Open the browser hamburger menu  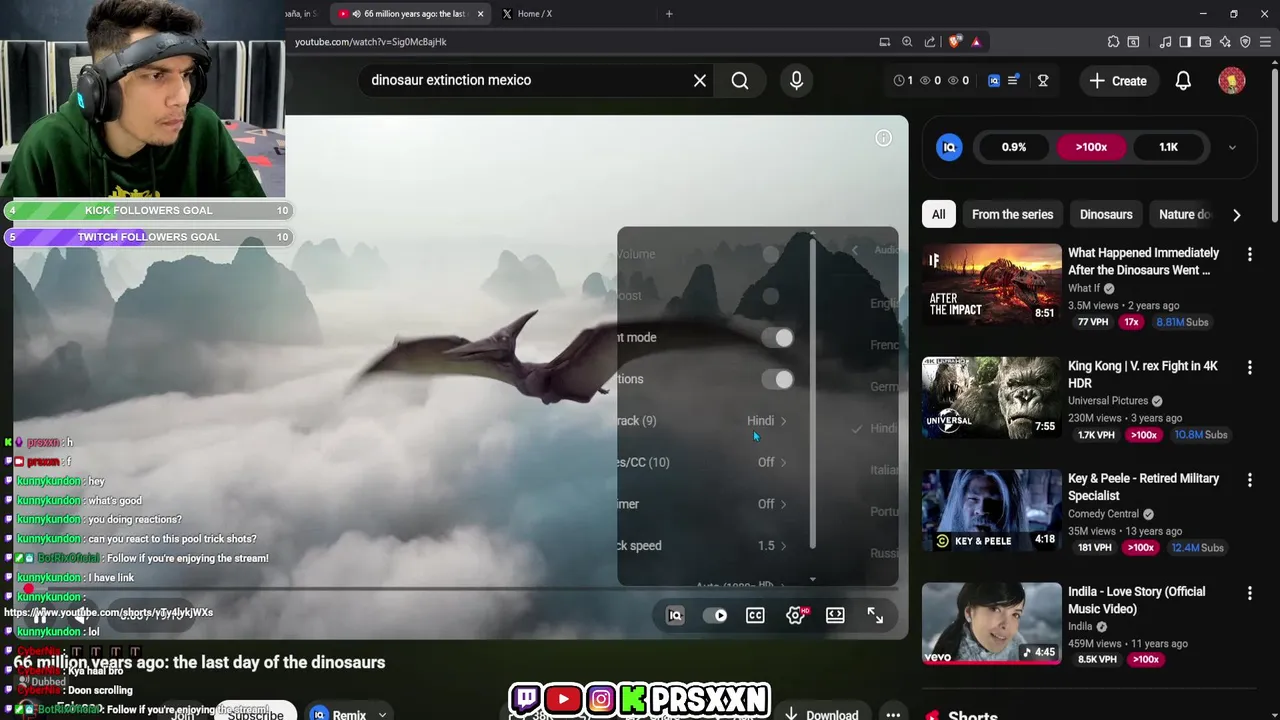pyautogui.click(x=1265, y=42)
